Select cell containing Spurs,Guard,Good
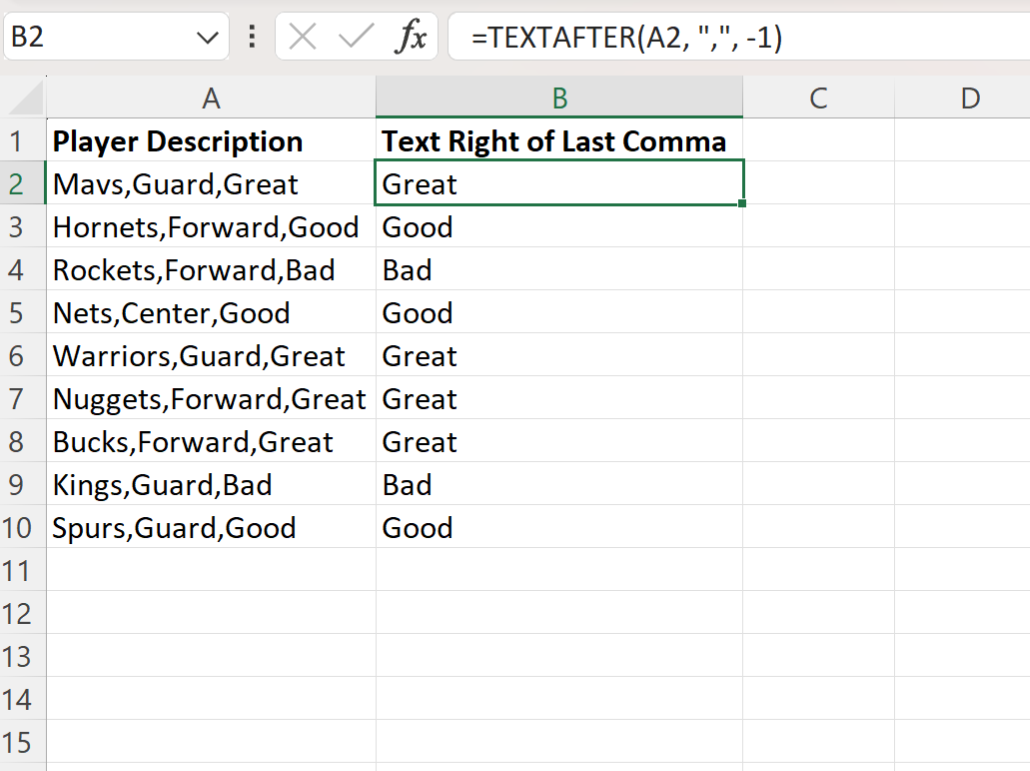The height and width of the screenshot is (771, 1030). (x=211, y=527)
